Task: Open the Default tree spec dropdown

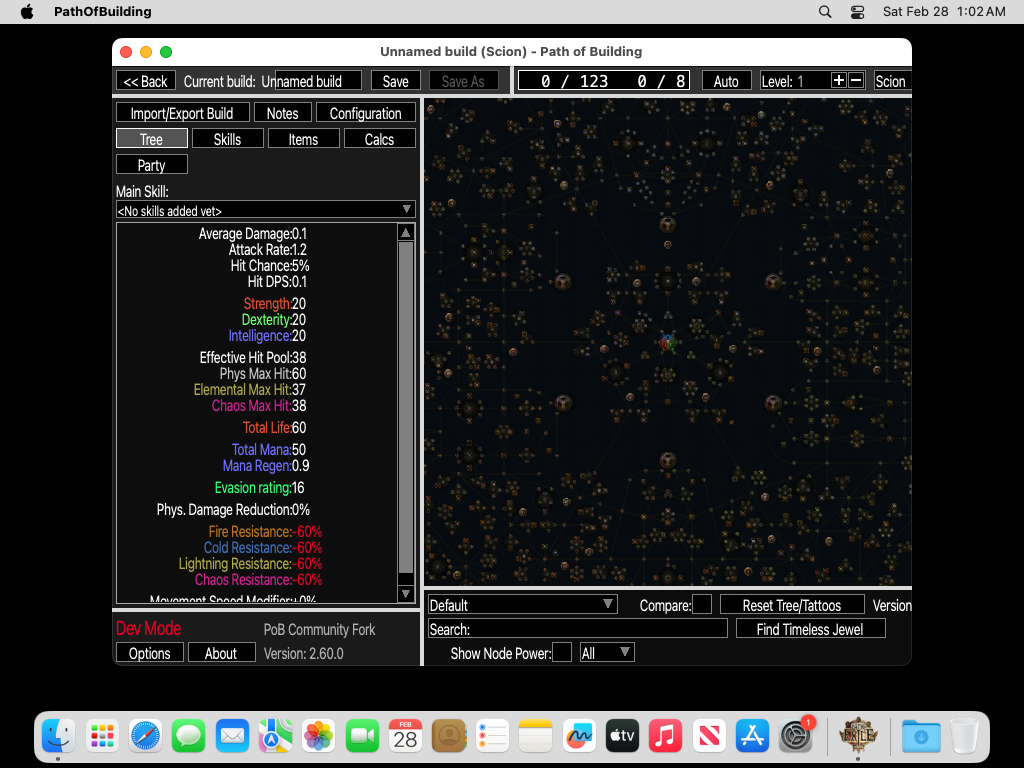Action: [x=522, y=605]
